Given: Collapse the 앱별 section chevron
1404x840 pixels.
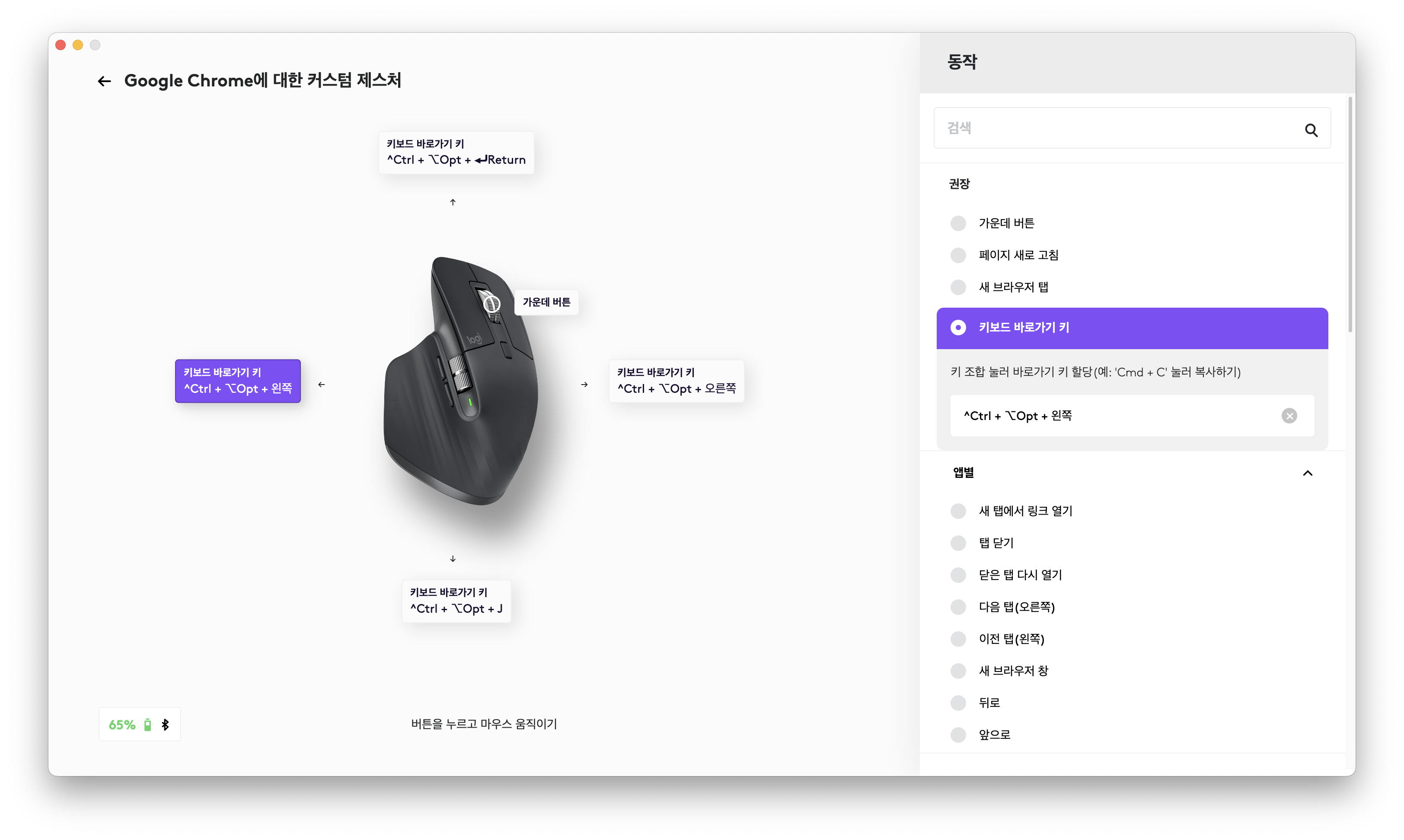Looking at the screenshot, I should [1307, 473].
